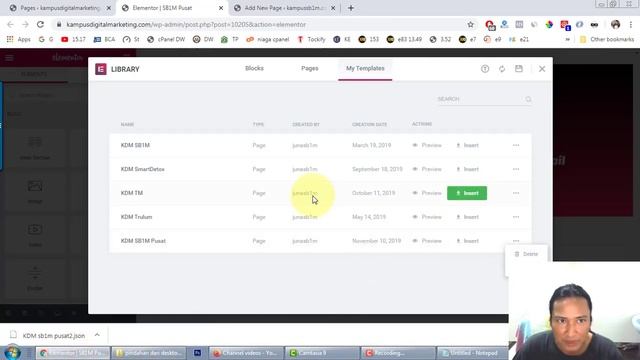Open the YouTube 15.17 bookmark
640x360 pixels.
[73, 39]
